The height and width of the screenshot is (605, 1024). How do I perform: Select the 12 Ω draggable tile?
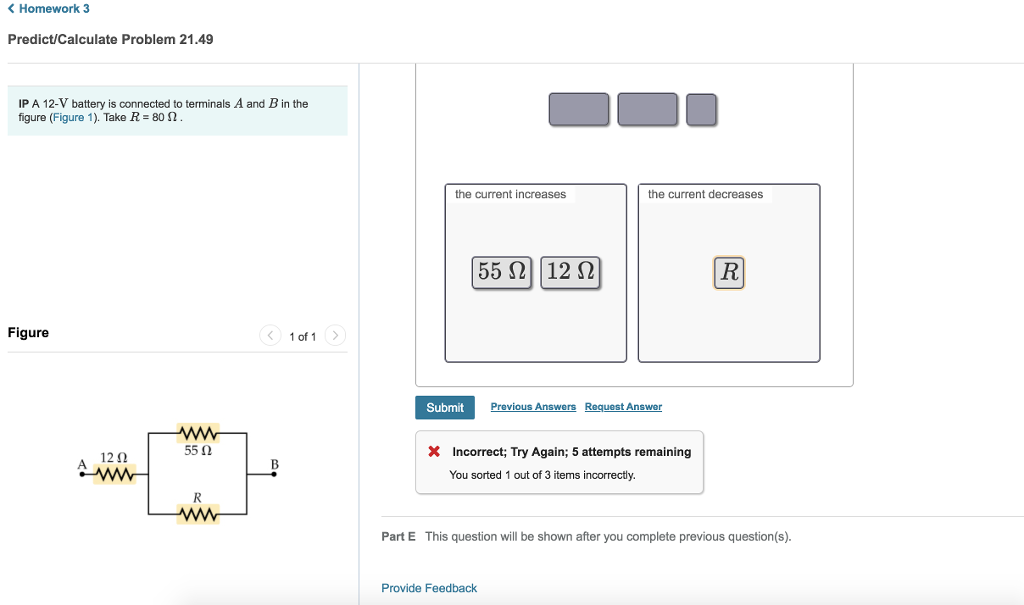coord(570,272)
